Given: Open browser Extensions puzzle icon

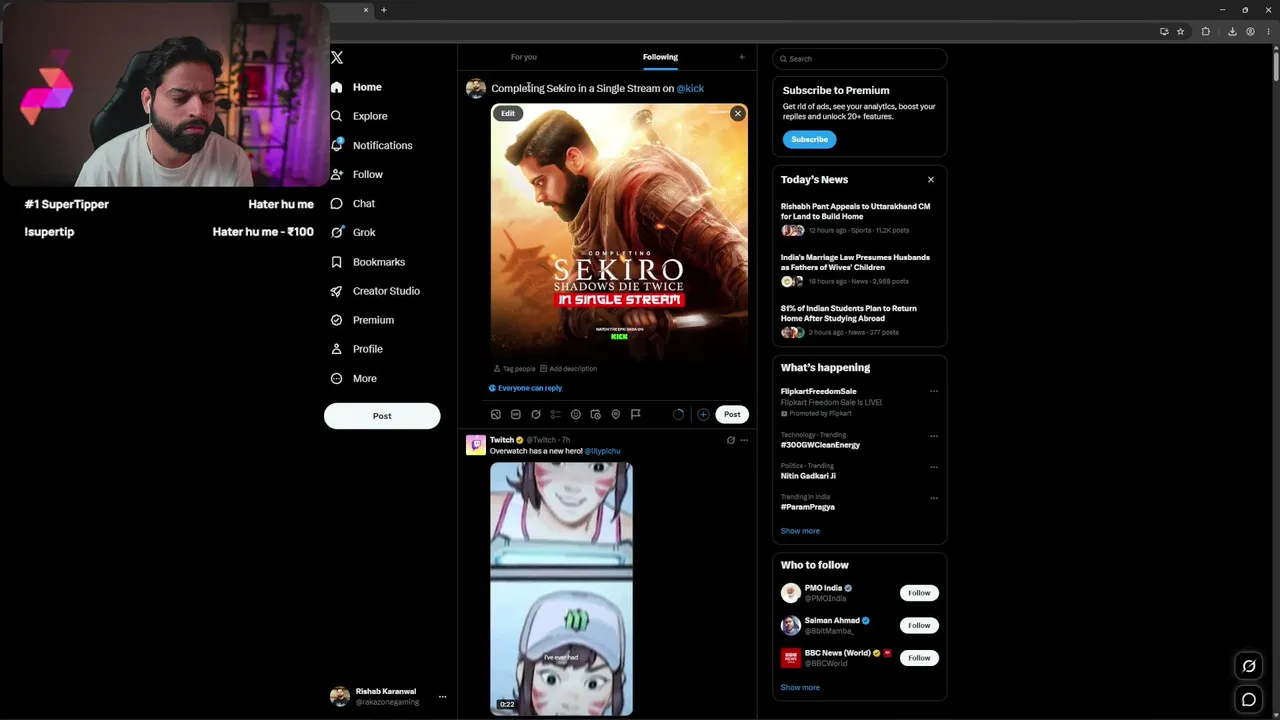Looking at the screenshot, I should click(1205, 31).
